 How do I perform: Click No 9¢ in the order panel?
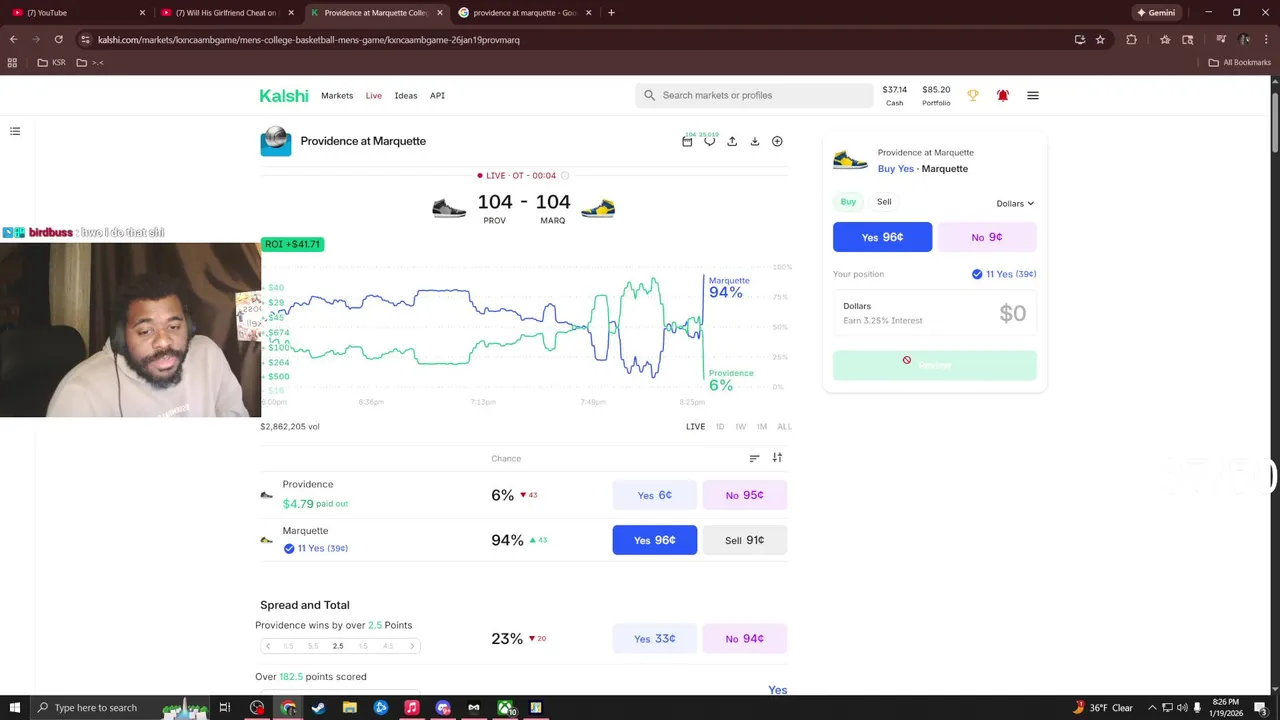pos(987,237)
